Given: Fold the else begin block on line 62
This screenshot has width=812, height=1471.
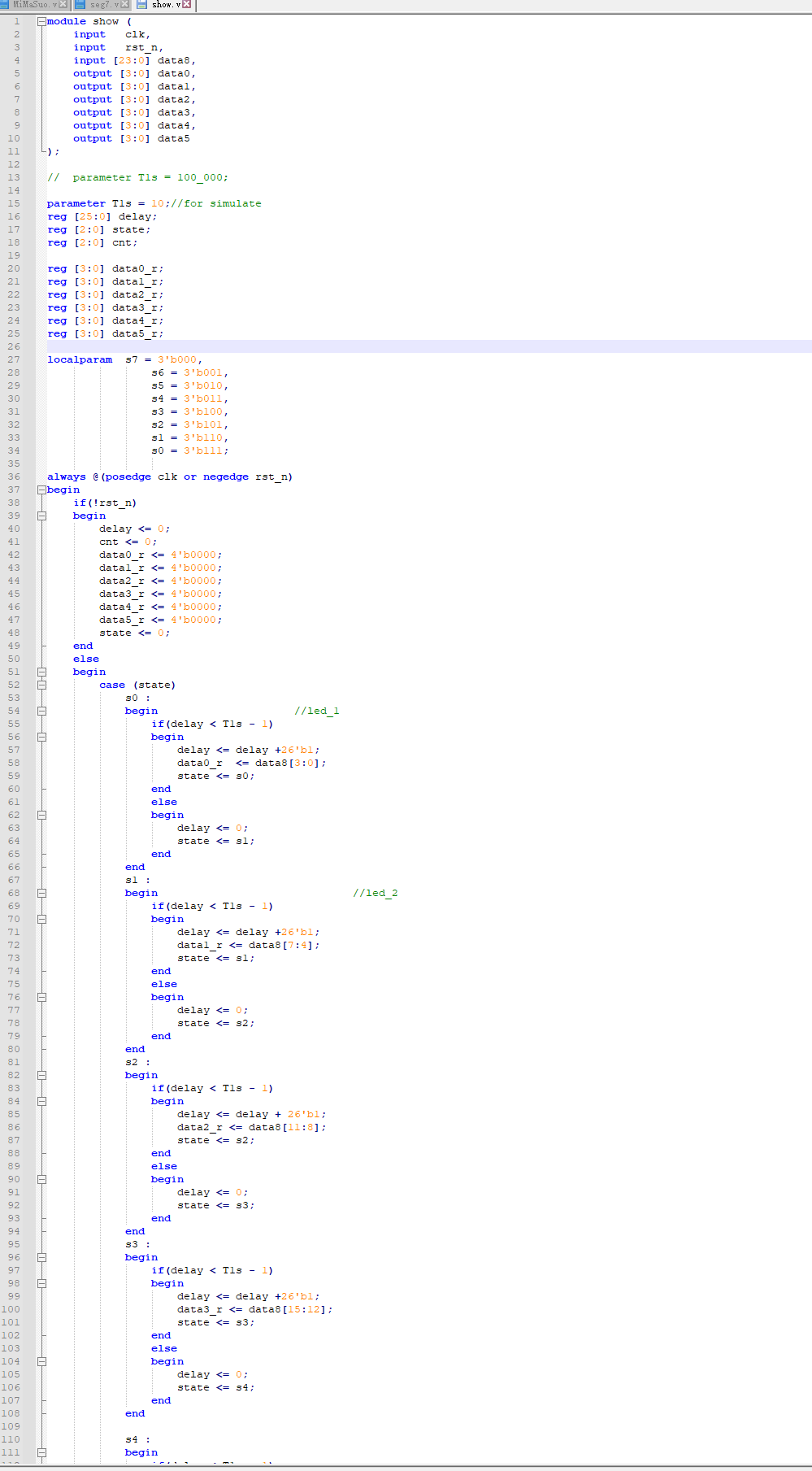Looking at the screenshot, I should (x=41, y=815).
